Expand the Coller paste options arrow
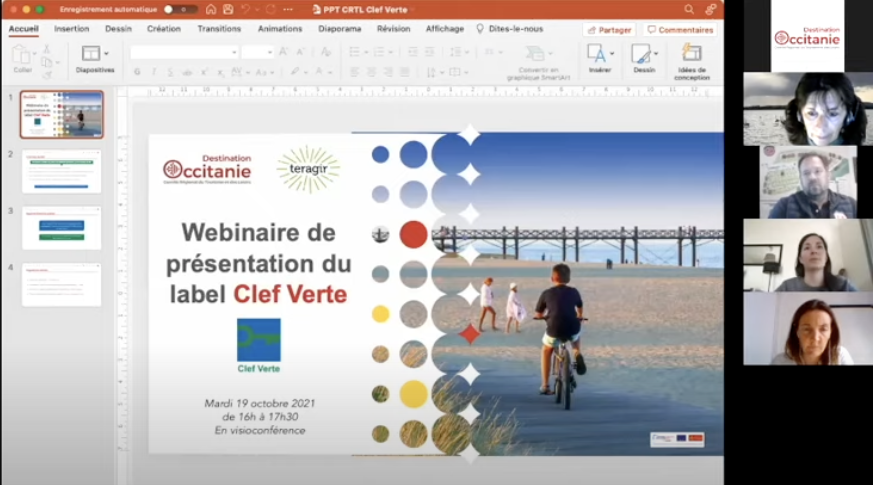 [35, 54]
